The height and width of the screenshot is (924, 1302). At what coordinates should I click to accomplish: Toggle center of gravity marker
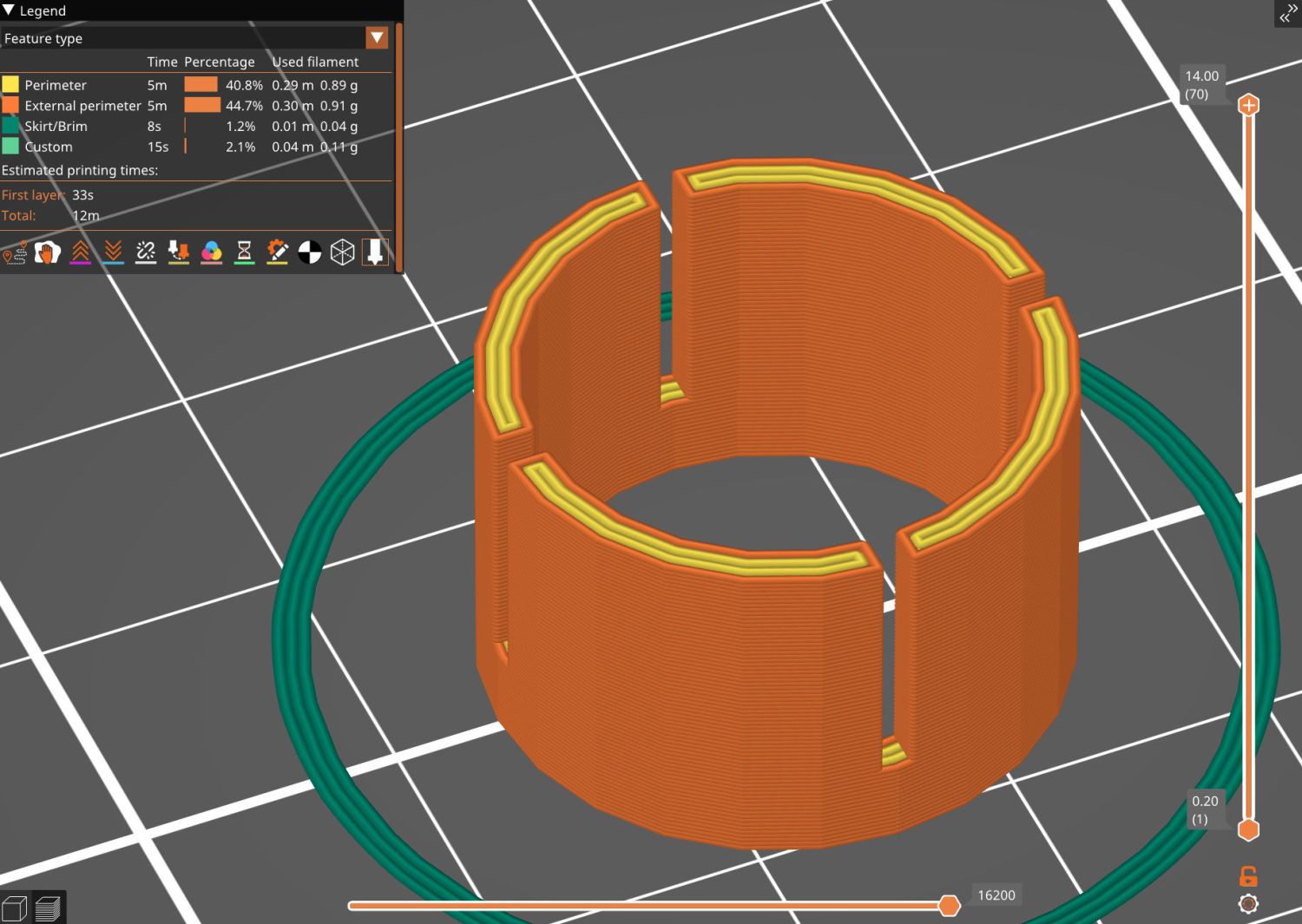pyautogui.click(x=310, y=252)
